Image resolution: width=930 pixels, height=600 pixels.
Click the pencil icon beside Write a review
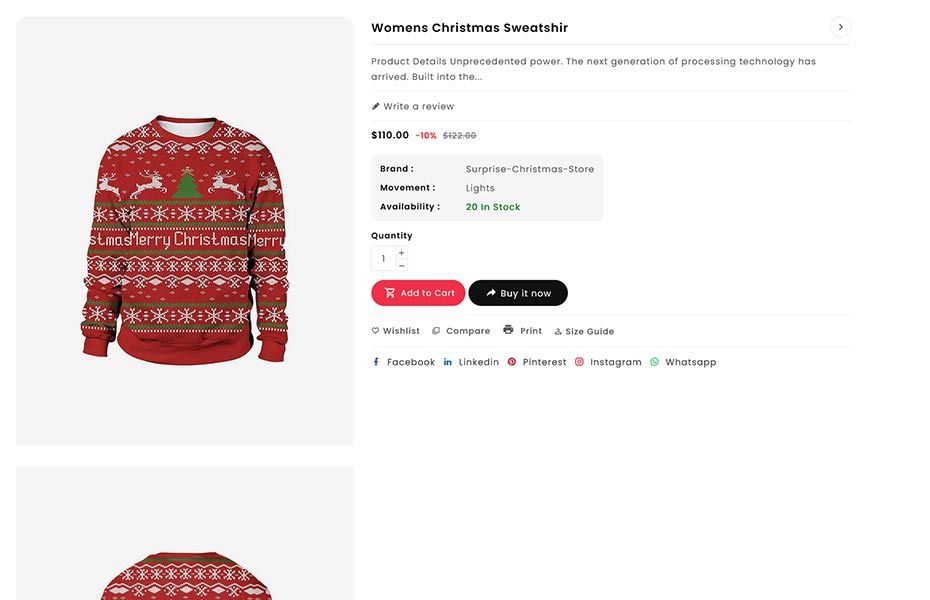point(376,106)
